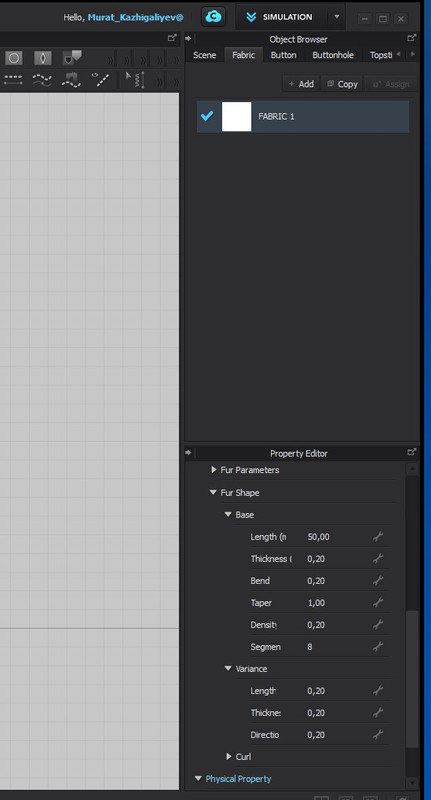The width and height of the screenshot is (431, 800).
Task: Switch to the Buttonhole tab
Action: [333, 55]
